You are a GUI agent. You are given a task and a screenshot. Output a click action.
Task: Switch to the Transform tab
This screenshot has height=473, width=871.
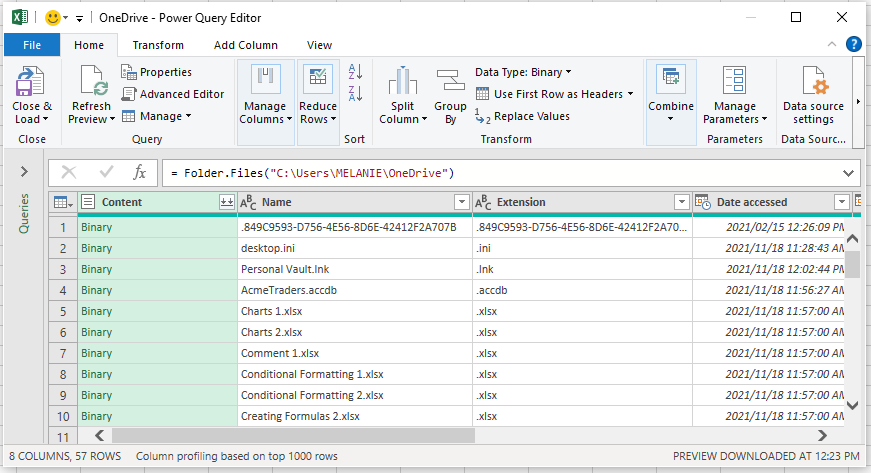pyautogui.click(x=158, y=45)
